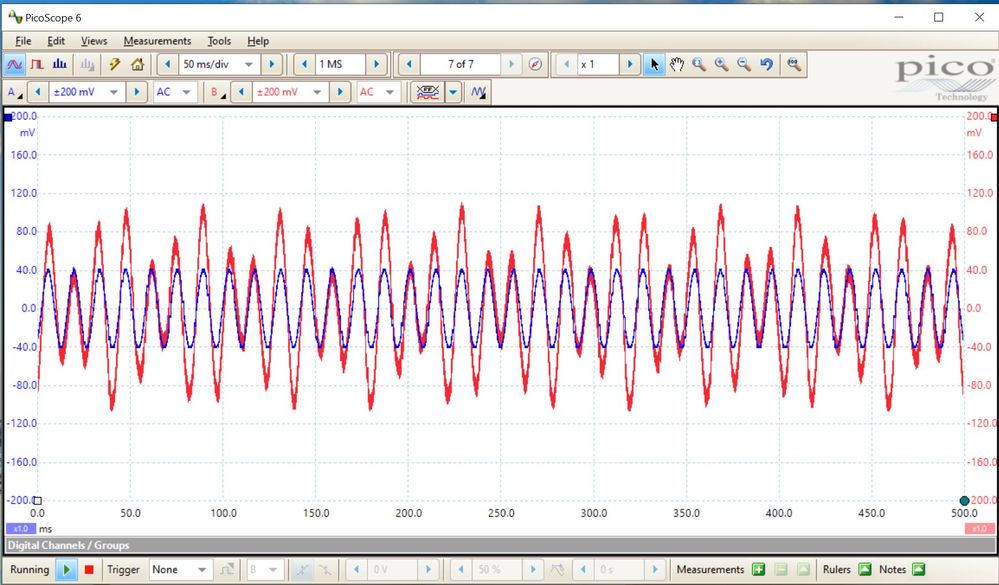Open Channel B options button
The width and height of the screenshot is (999, 585).
(x=215, y=92)
